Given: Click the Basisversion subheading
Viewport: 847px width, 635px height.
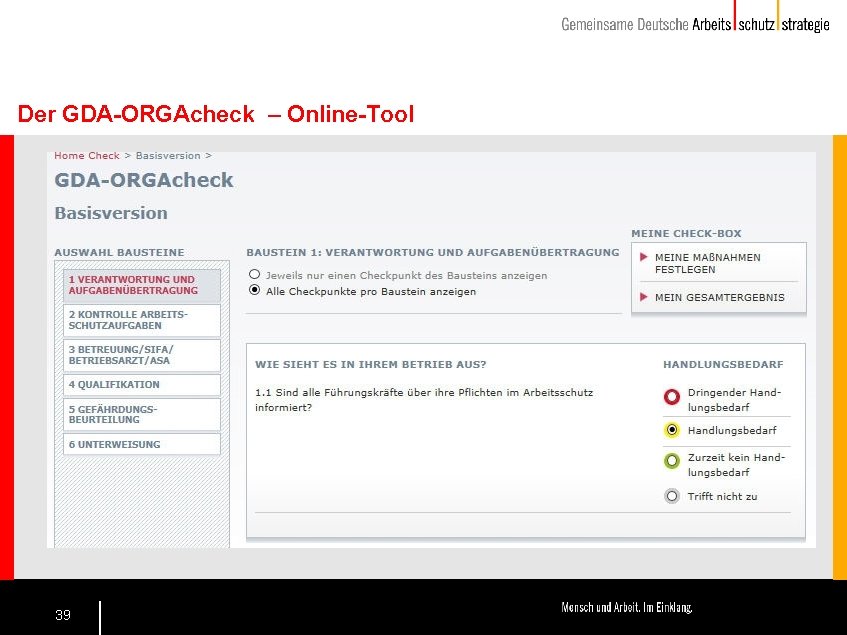Looking at the screenshot, I should [x=111, y=213].
